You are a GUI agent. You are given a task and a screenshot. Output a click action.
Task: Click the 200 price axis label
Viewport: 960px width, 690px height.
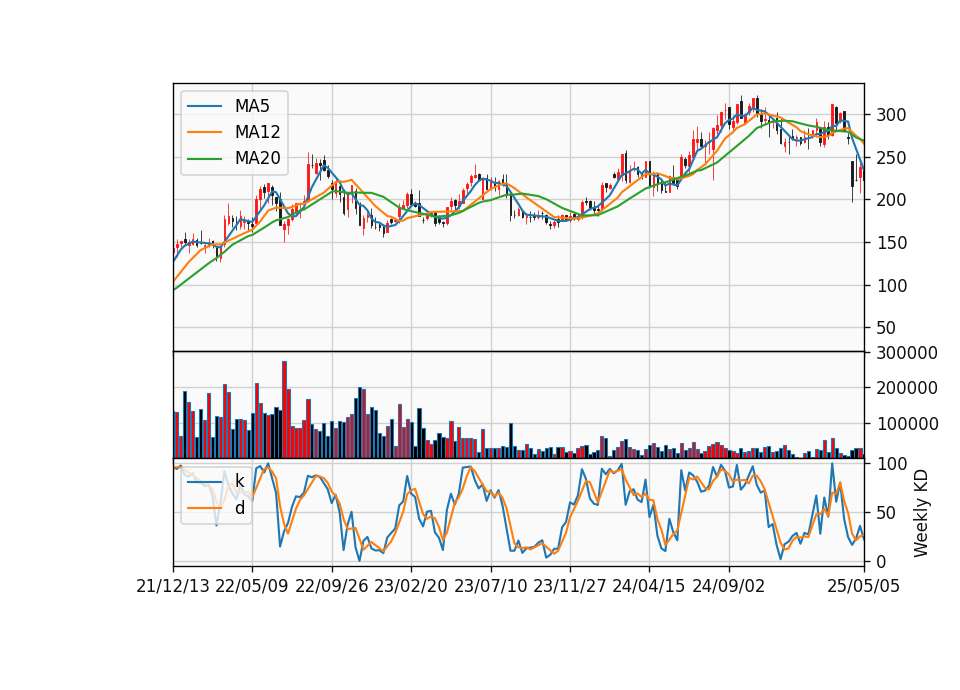[x=891, y=200]
